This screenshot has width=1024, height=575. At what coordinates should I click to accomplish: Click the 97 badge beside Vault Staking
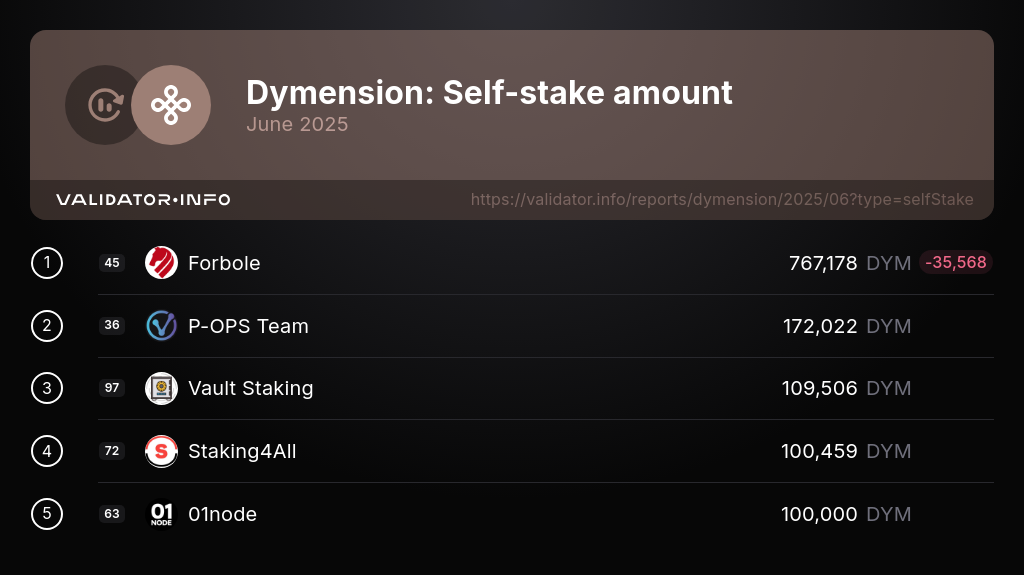pyautogui.click(x=112, y=388)
